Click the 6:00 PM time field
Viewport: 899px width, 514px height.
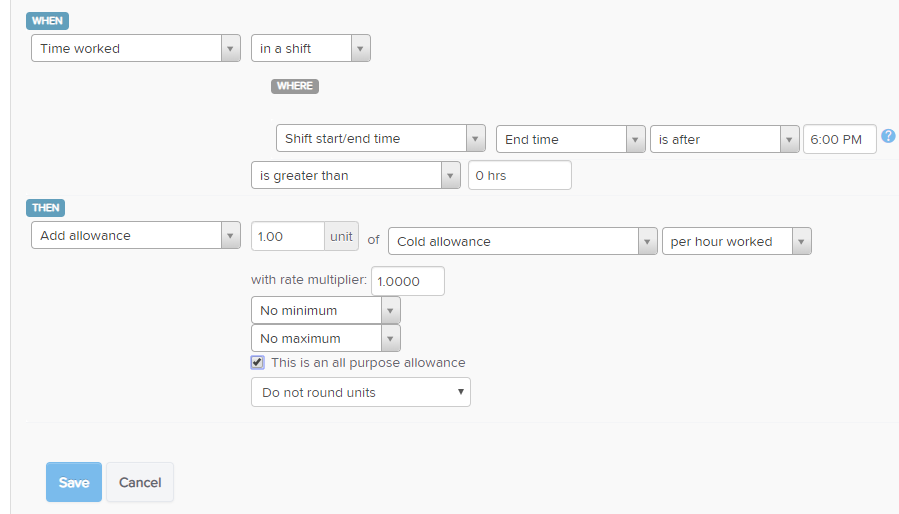pyautogui.click(x=839, y=139)
